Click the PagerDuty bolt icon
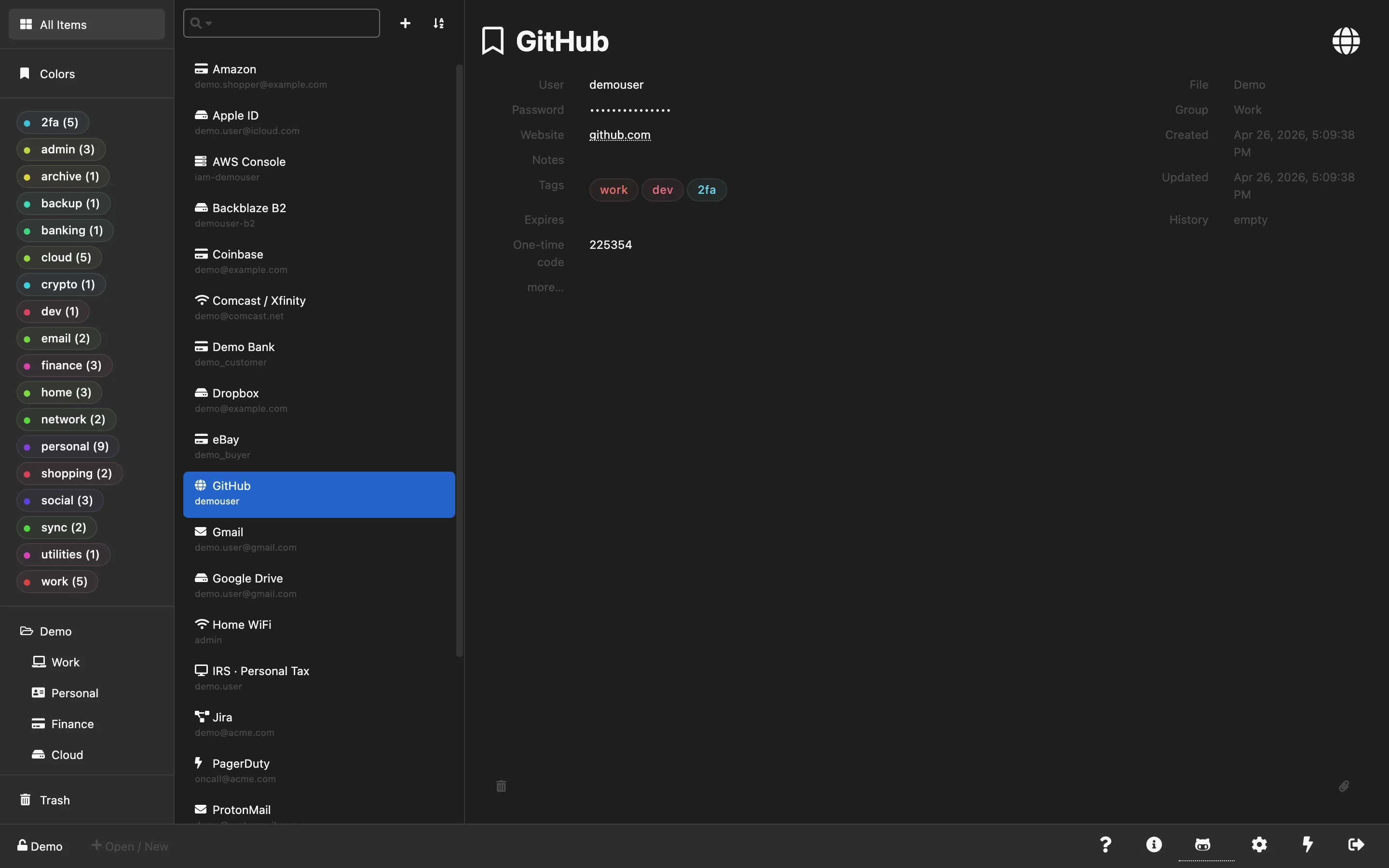Image resolution: width=1389 pixels, height=868 pixels. coord(199,763)
